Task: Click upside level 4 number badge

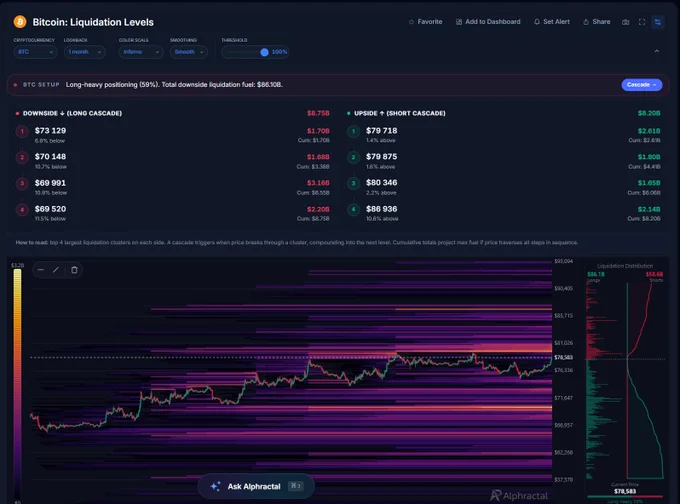Action: click(353, 209)
